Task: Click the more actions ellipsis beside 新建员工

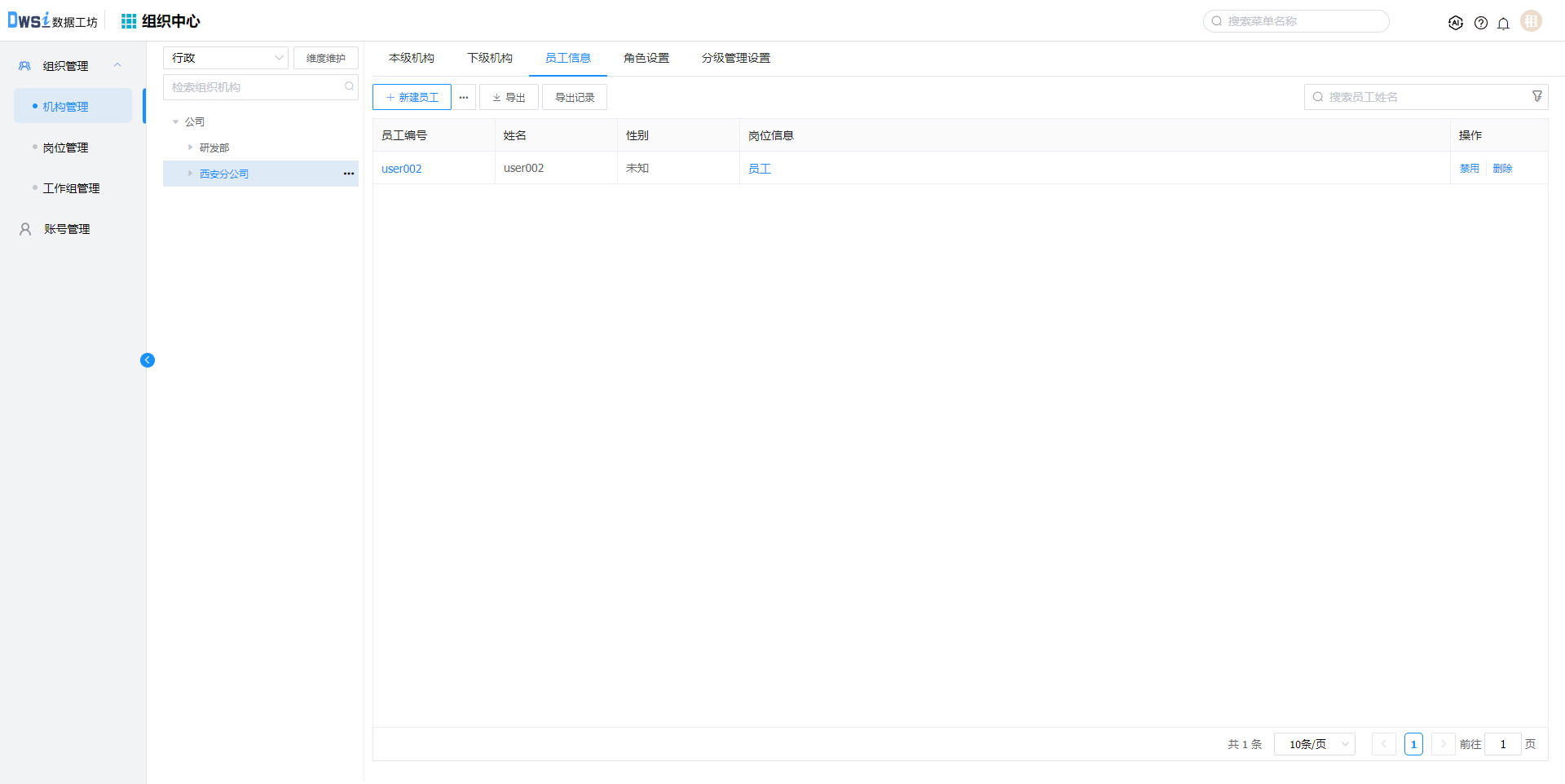Action: click(x=464, y=97)
